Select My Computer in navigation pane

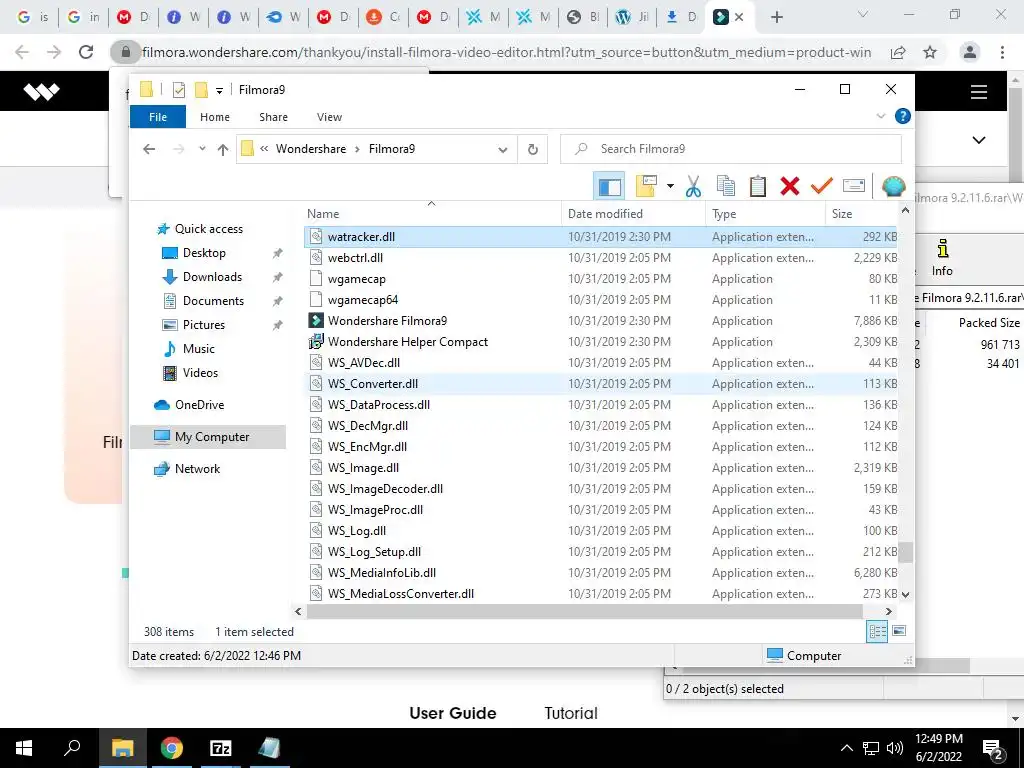point(208,437)
